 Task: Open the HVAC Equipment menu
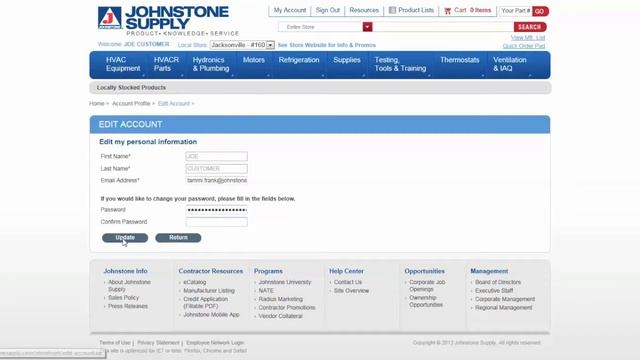pyautogui.click(x=123, y=64)
